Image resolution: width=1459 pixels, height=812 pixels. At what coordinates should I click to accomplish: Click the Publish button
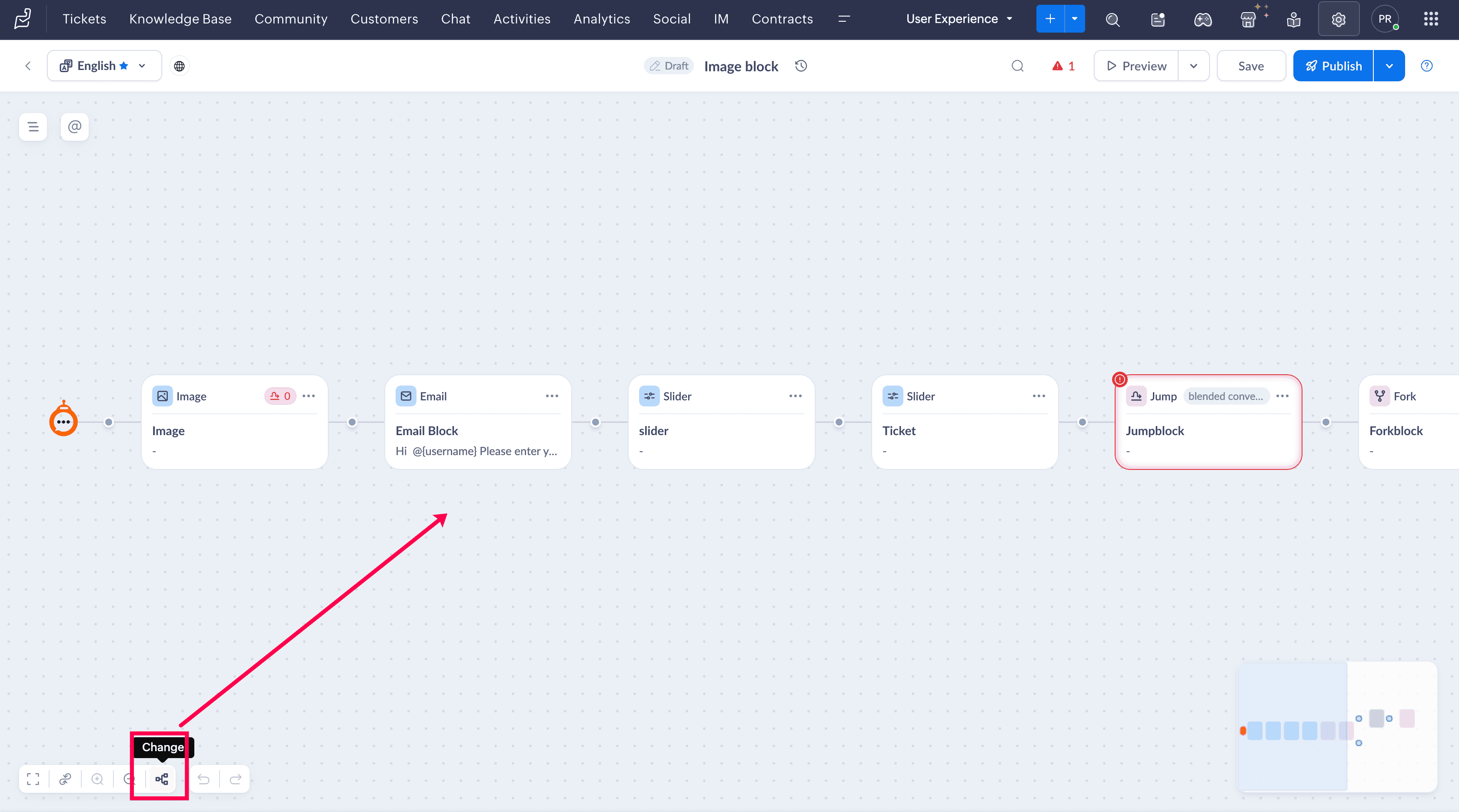pyautogui.click(x=1332, y=66)
